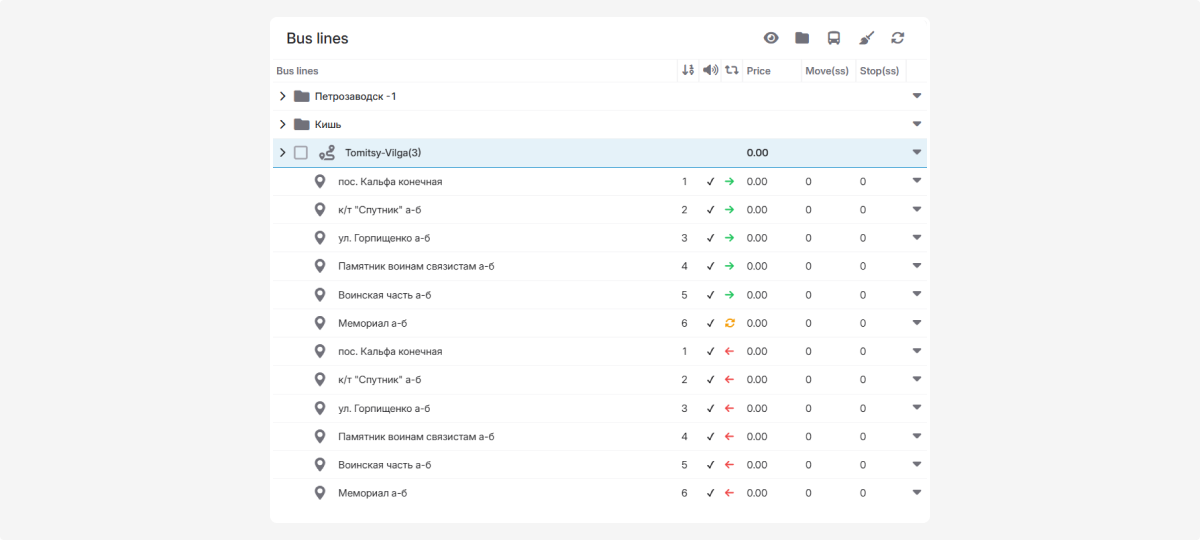The height and width of the screenshot is (540, 1200).
Task: Toggle sound checkmark for first пос. Кальфа конечная
Action: (x=710, y=182)
